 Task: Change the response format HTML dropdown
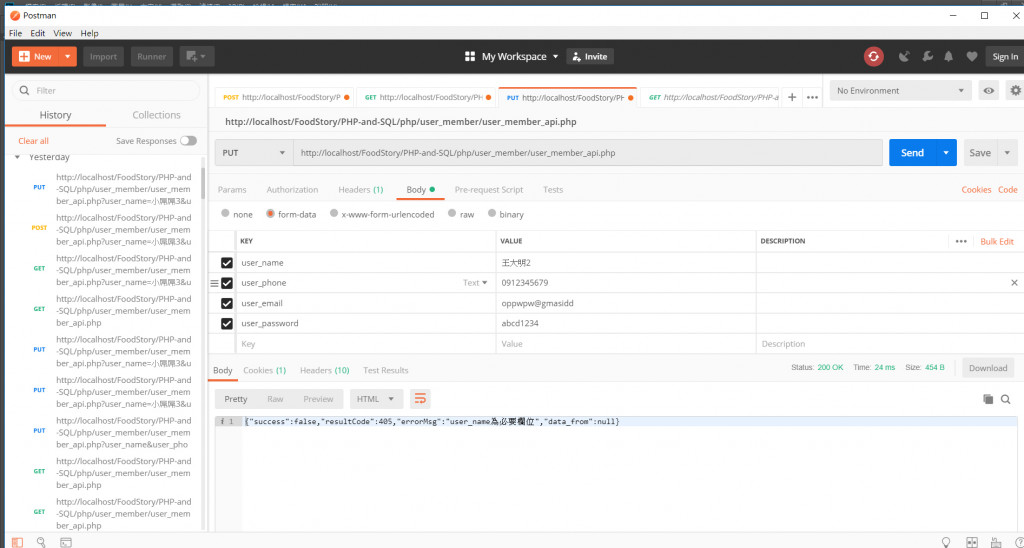tap(376, 399)
